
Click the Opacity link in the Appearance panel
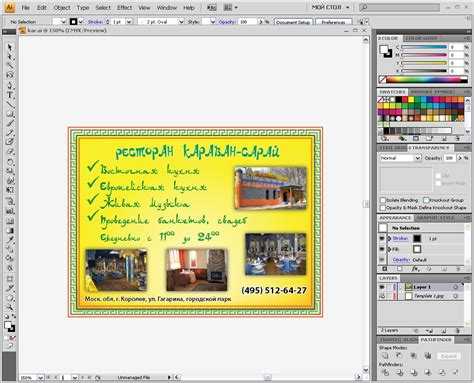[x=401, y=260]
